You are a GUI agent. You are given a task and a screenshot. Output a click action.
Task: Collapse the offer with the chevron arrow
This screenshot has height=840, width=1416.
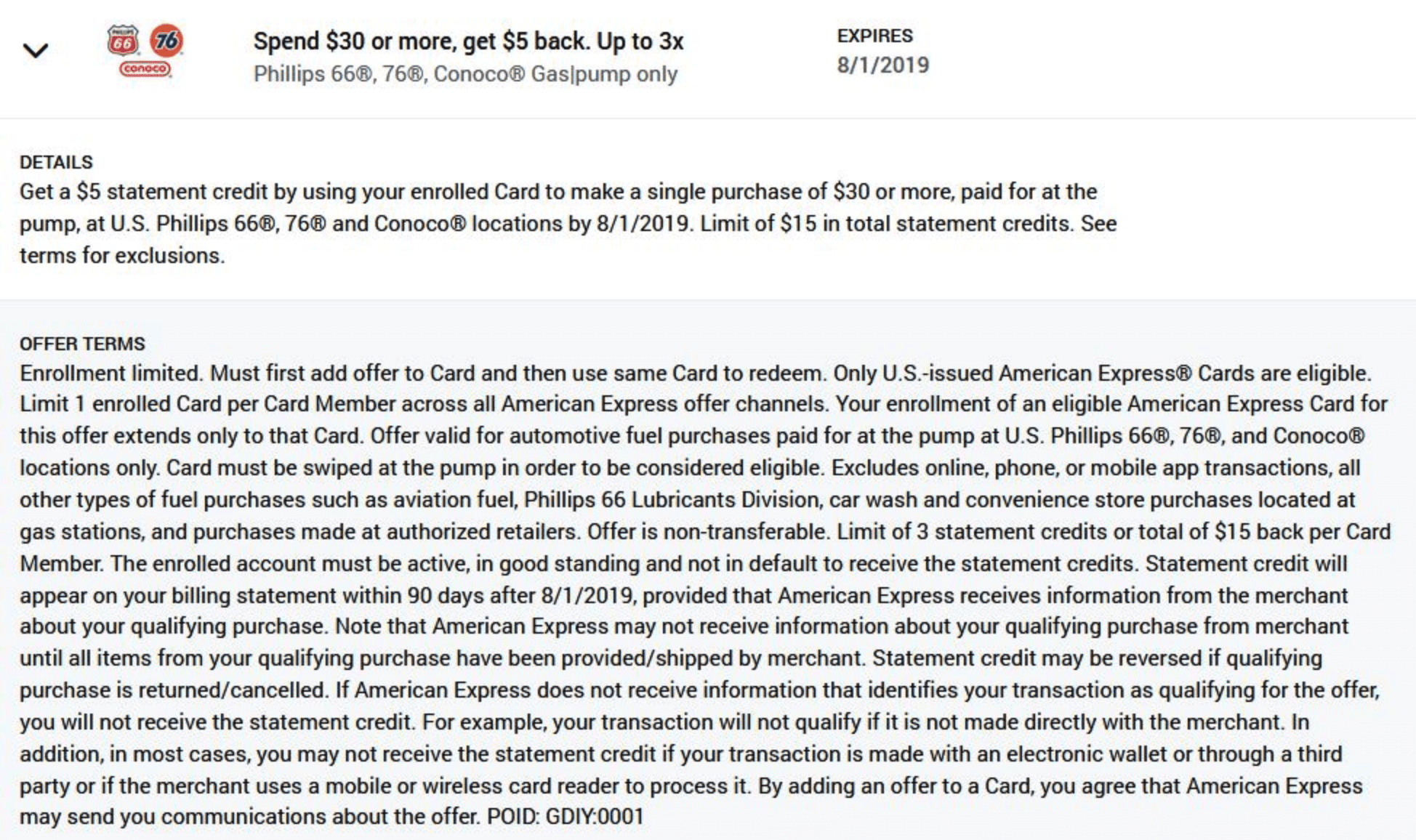[35, 50]
